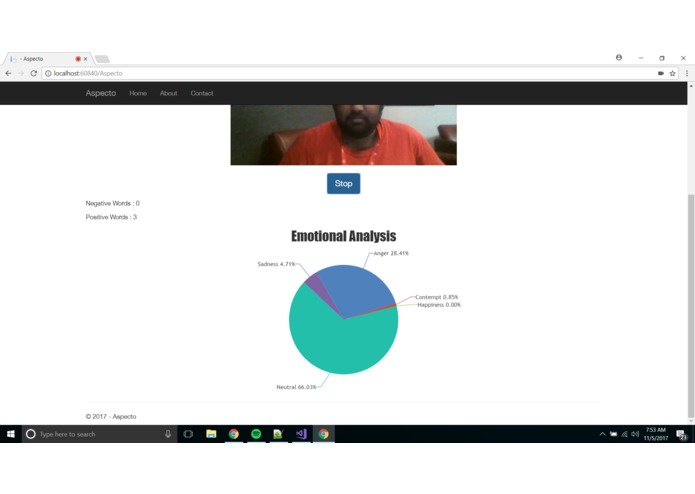Reload the page with refresh icon

pyautogui.click(x=34, y=74)
